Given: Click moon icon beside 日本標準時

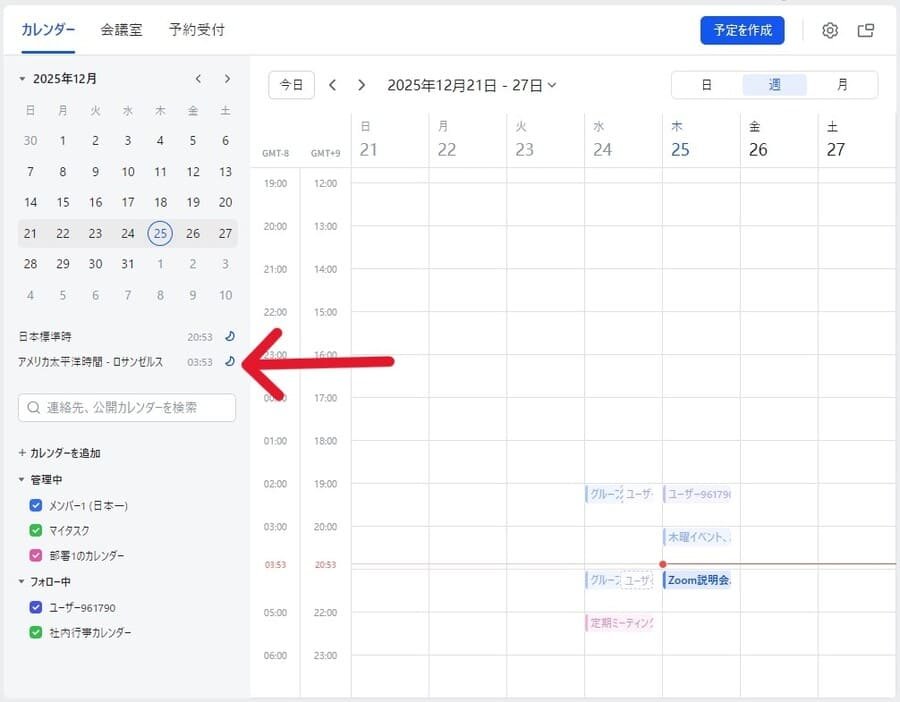Looking at the screenshot, I should (x=229, y=337).
